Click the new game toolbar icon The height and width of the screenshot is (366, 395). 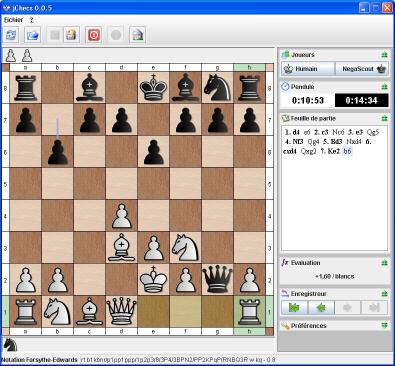(12, 35)
